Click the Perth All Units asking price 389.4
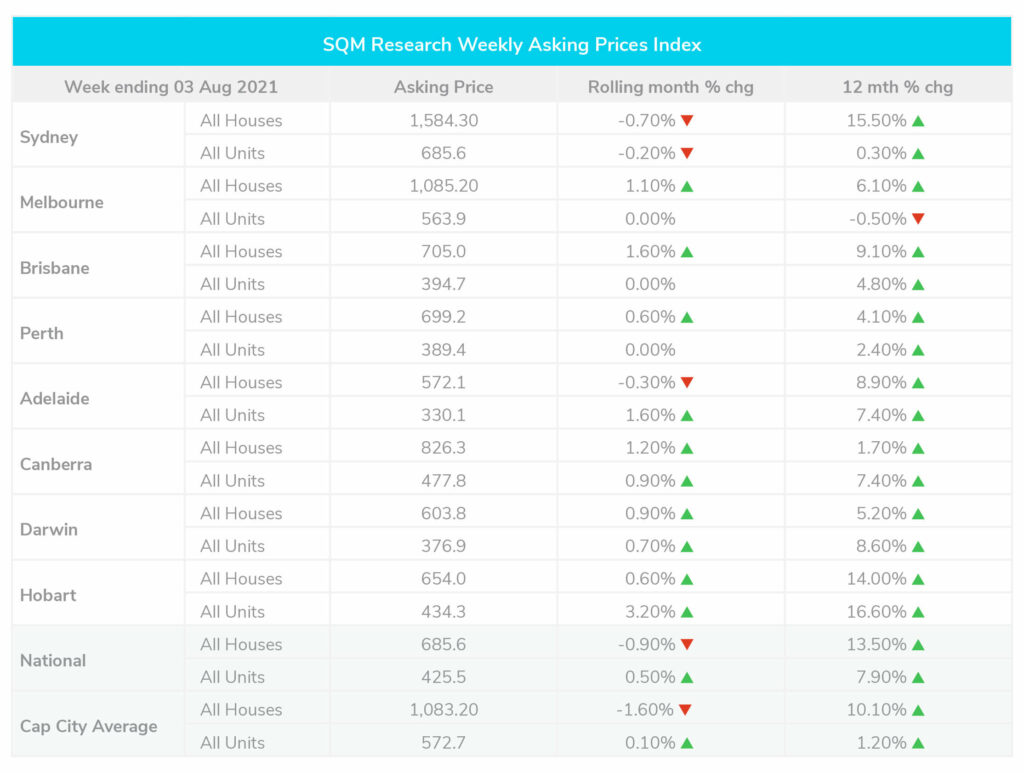This screenshot has width=1024, height=773. click(x=443, y=350)
